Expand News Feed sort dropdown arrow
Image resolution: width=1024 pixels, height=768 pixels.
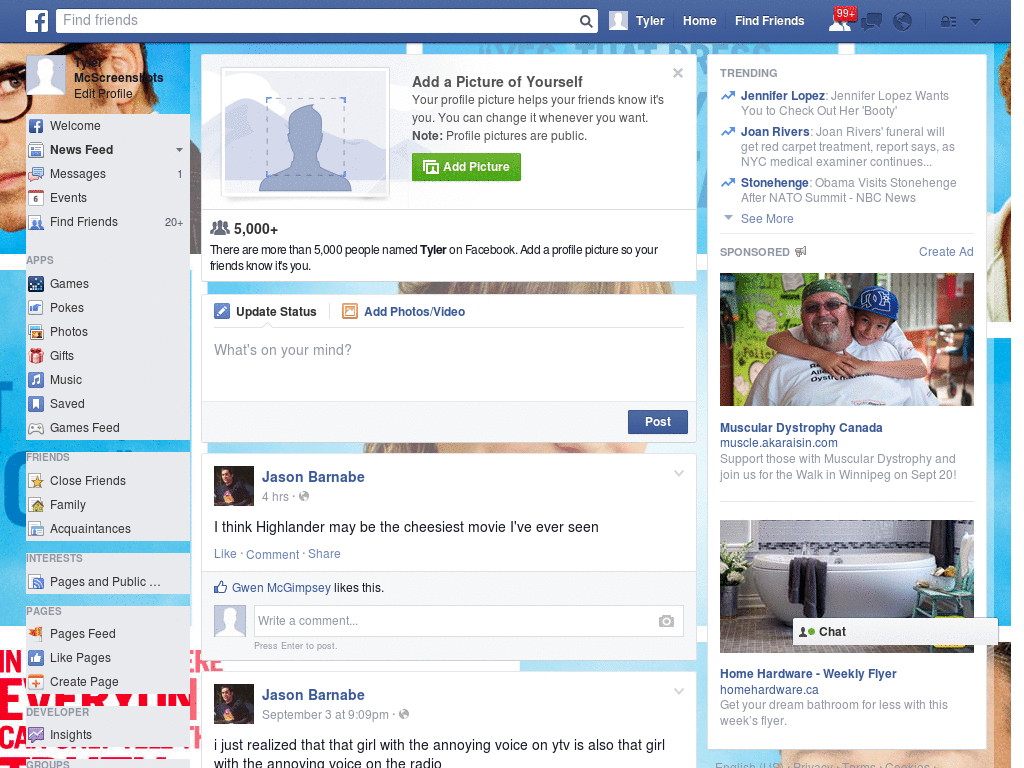click(x=179, y=150)
